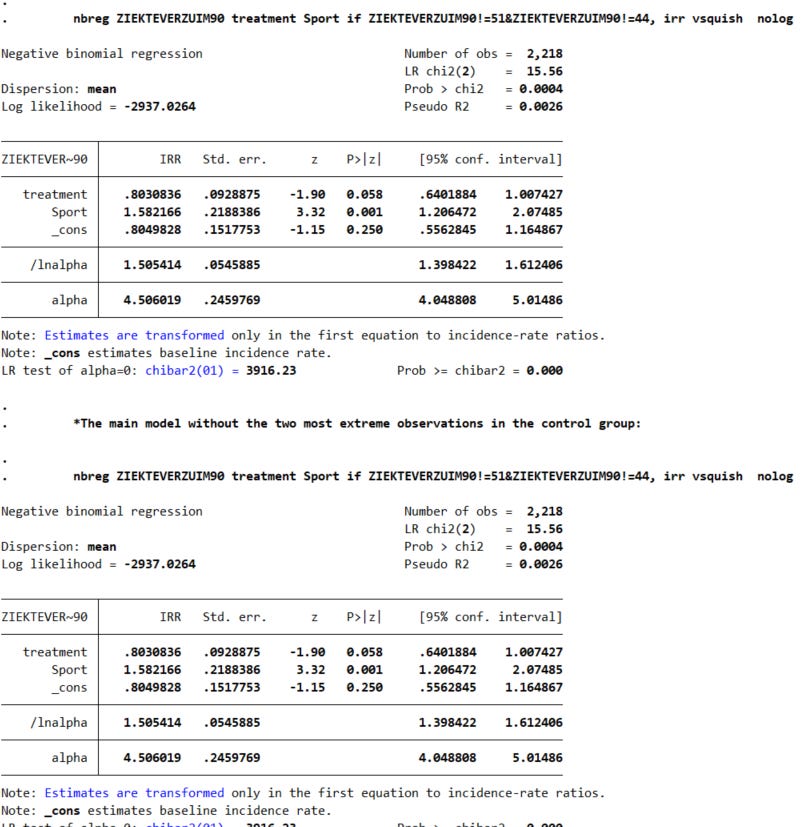Select _cons IRR .8049828 in first table
The height and width of the screenshot is (827, 810).
[153, 230]
